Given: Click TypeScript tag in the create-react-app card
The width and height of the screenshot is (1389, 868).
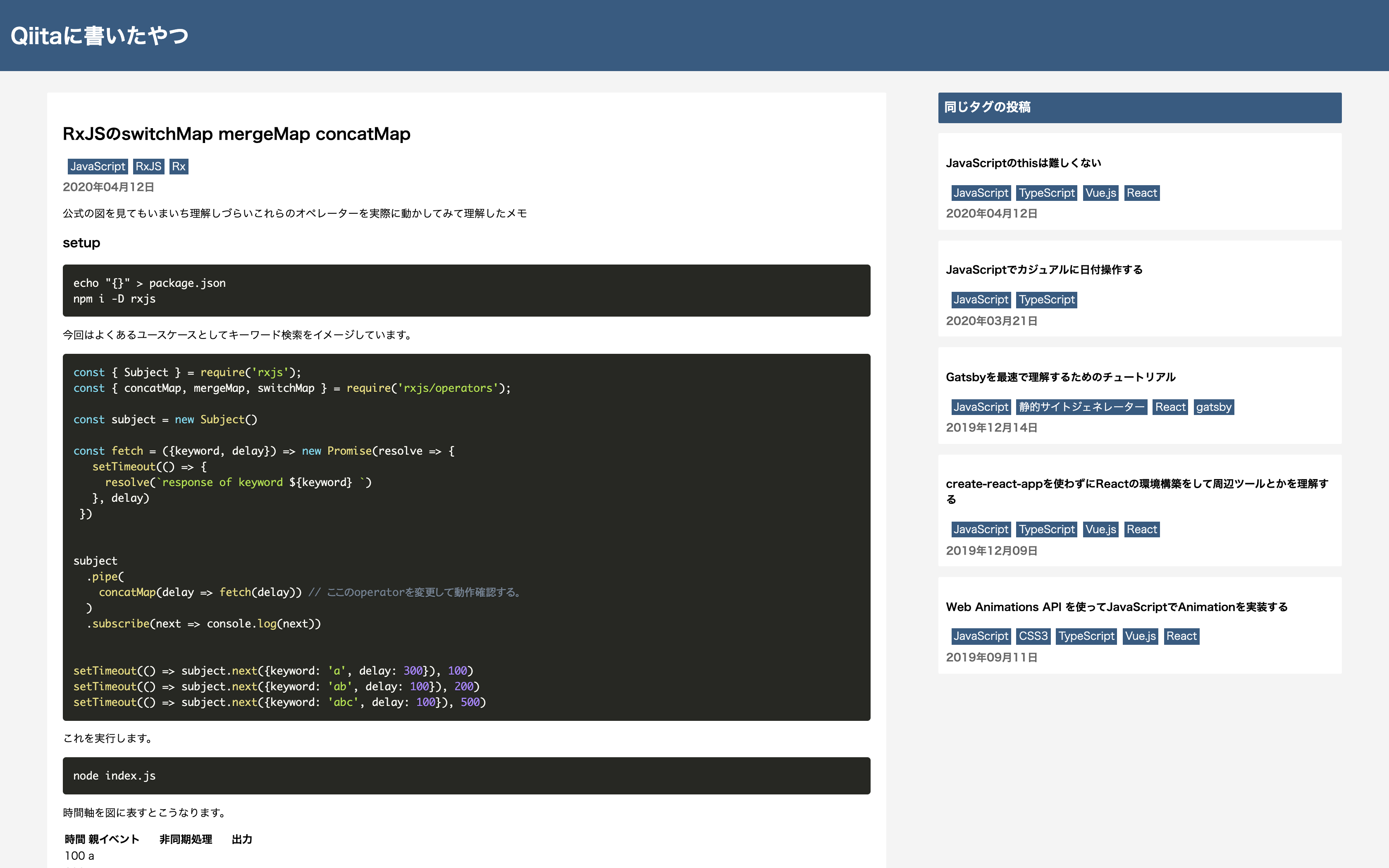Looking at the screenshot, I should (1047, 529).
